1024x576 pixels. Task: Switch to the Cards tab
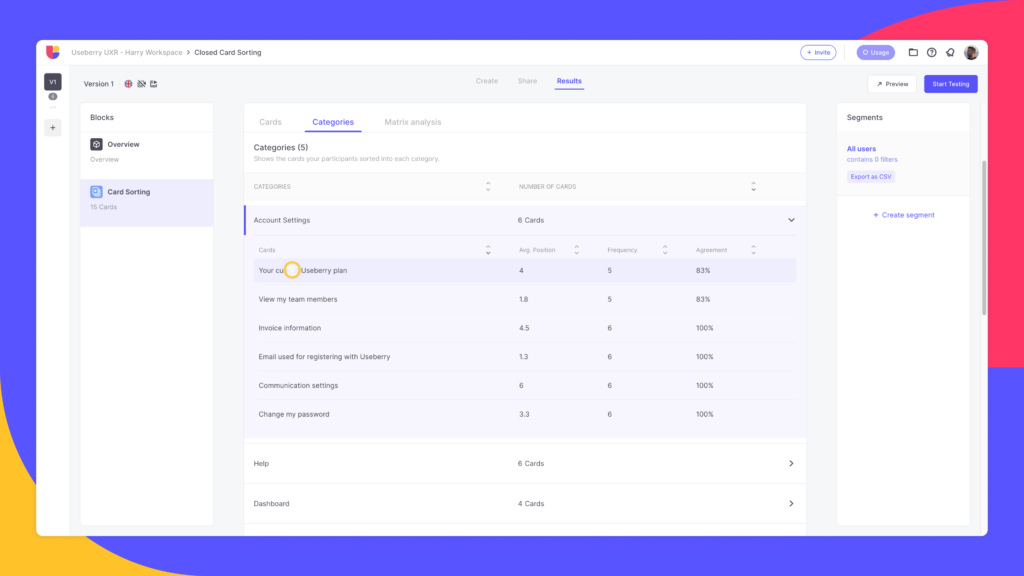click(270, 120)
